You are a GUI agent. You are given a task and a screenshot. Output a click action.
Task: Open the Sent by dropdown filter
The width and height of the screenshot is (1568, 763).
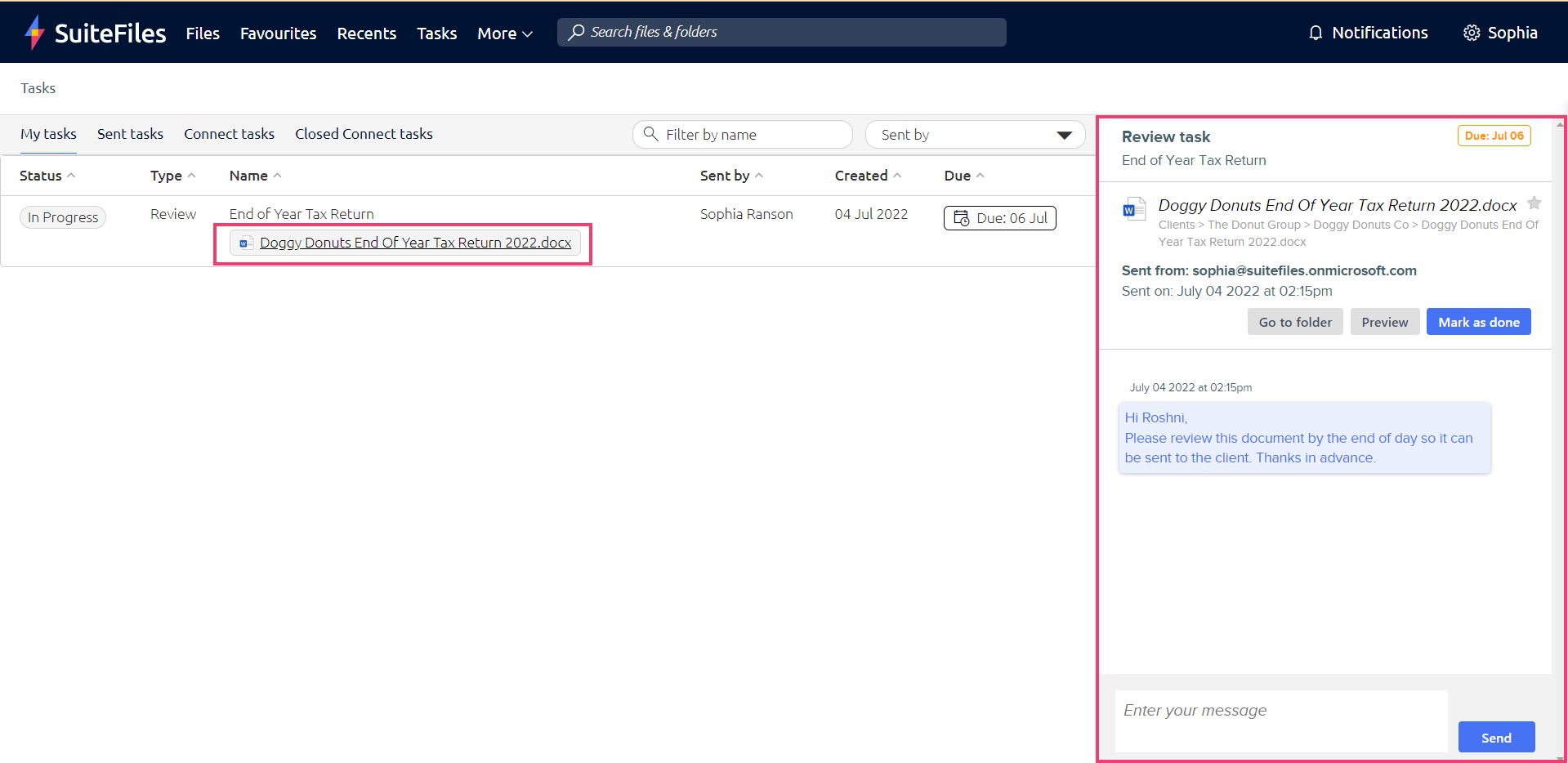click(x=975, y=135)
